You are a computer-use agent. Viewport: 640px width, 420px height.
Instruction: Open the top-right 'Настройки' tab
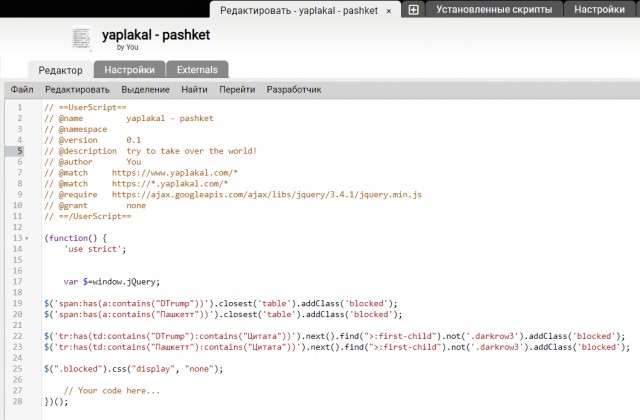coord(599,10)
